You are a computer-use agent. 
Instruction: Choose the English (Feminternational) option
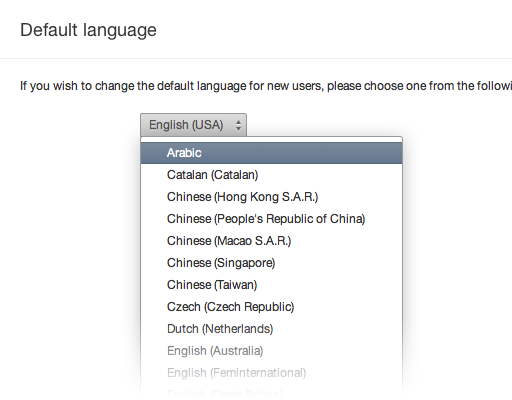tap(271, 373)
